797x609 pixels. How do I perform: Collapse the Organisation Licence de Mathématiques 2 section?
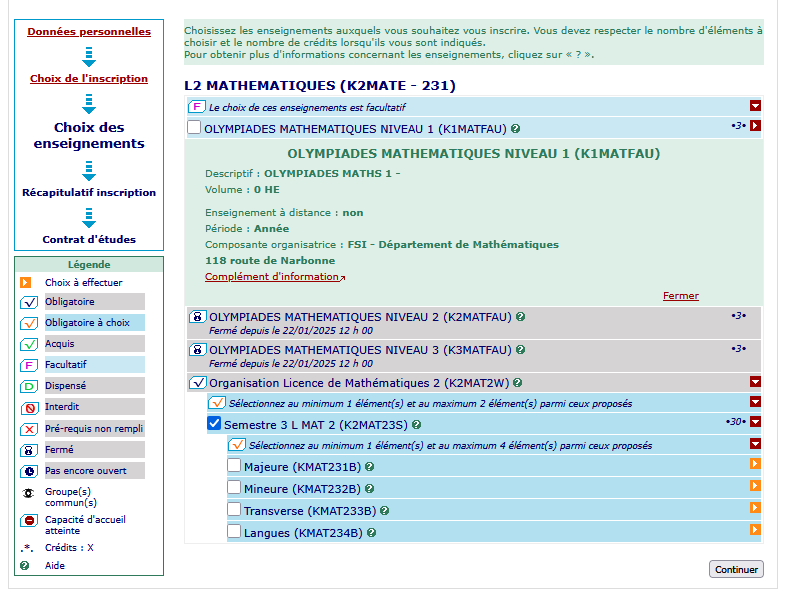[x=755, y=381]
